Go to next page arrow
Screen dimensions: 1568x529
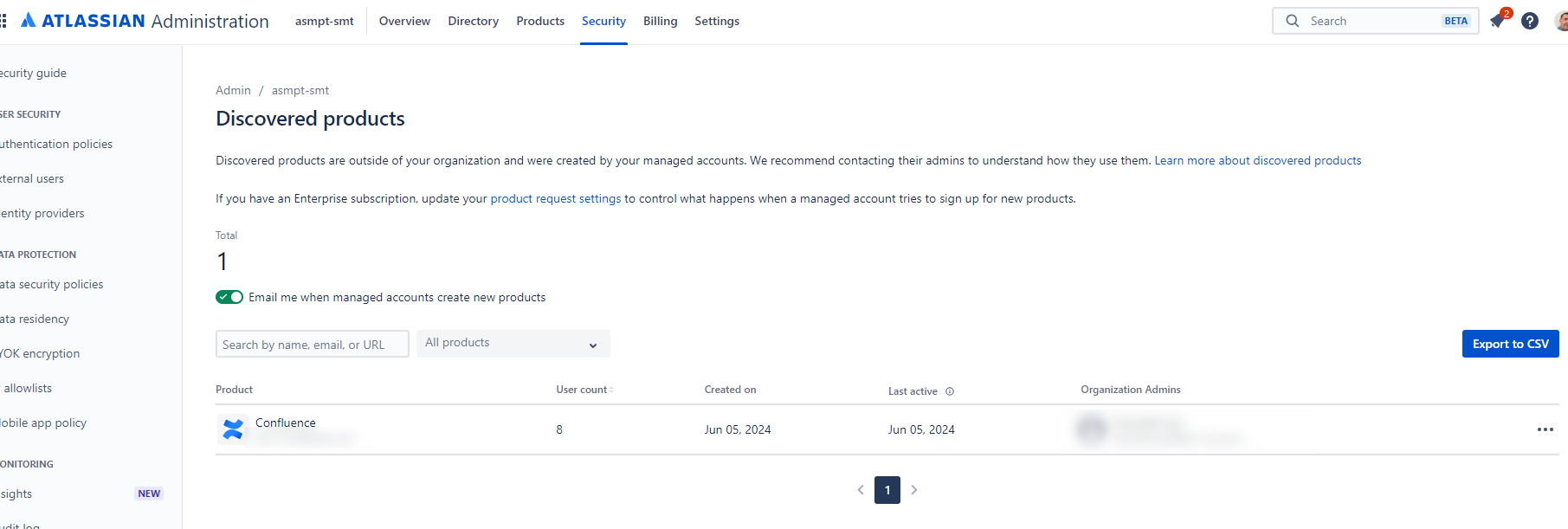[x=914, y=490]
